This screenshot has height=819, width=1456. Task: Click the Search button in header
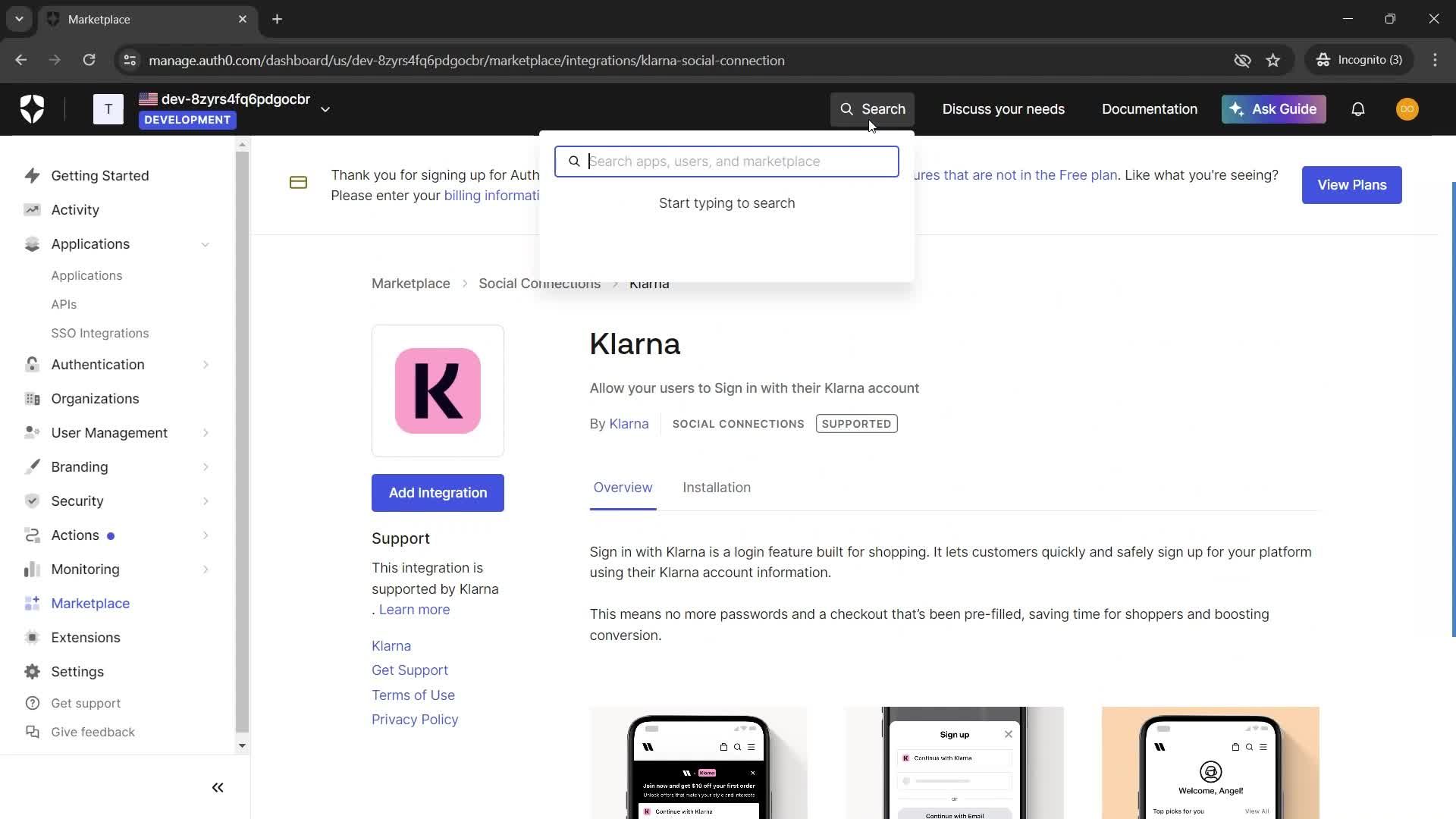(x=872, y=109)
